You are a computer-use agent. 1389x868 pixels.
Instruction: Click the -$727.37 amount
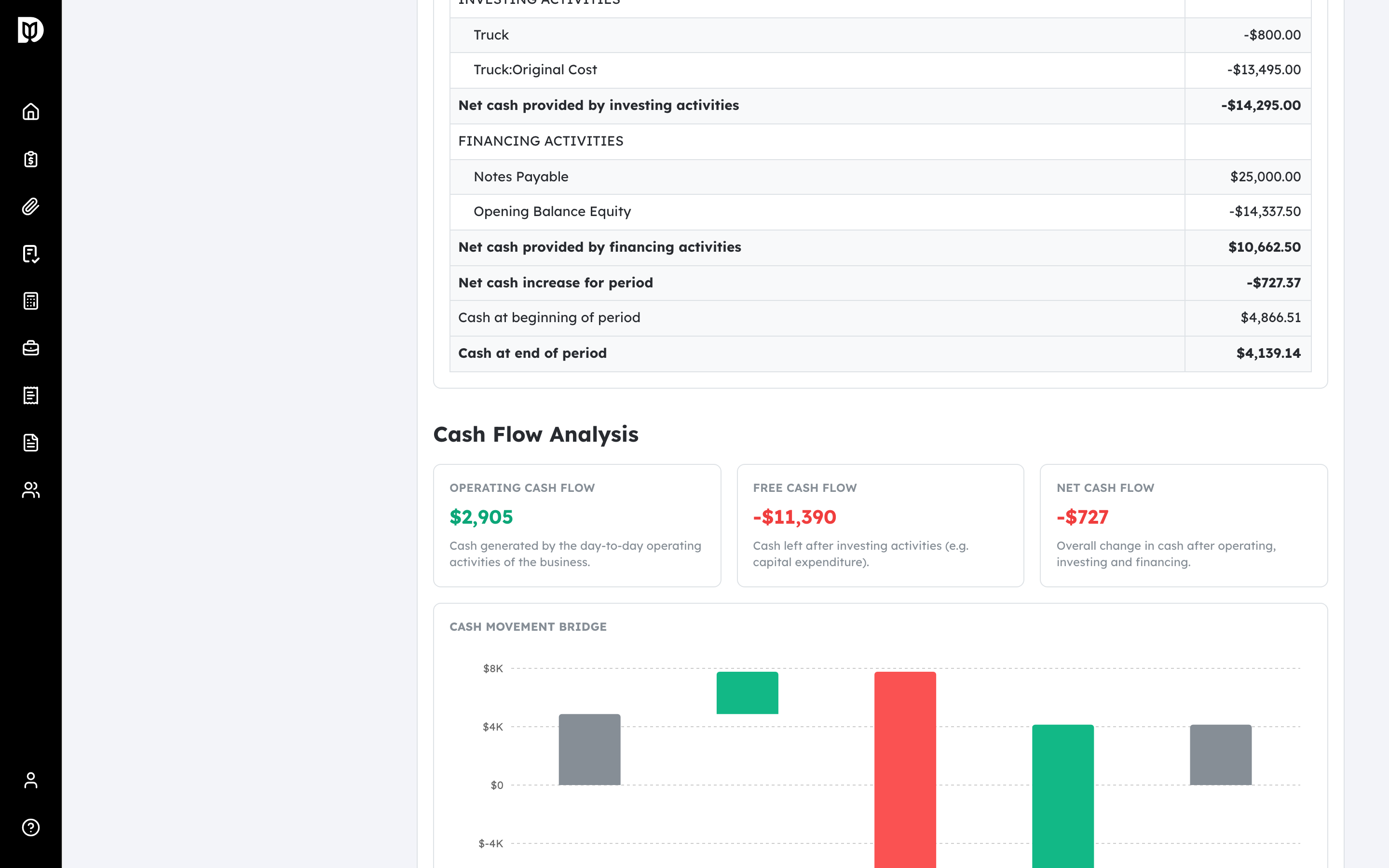pos(1273,283)
